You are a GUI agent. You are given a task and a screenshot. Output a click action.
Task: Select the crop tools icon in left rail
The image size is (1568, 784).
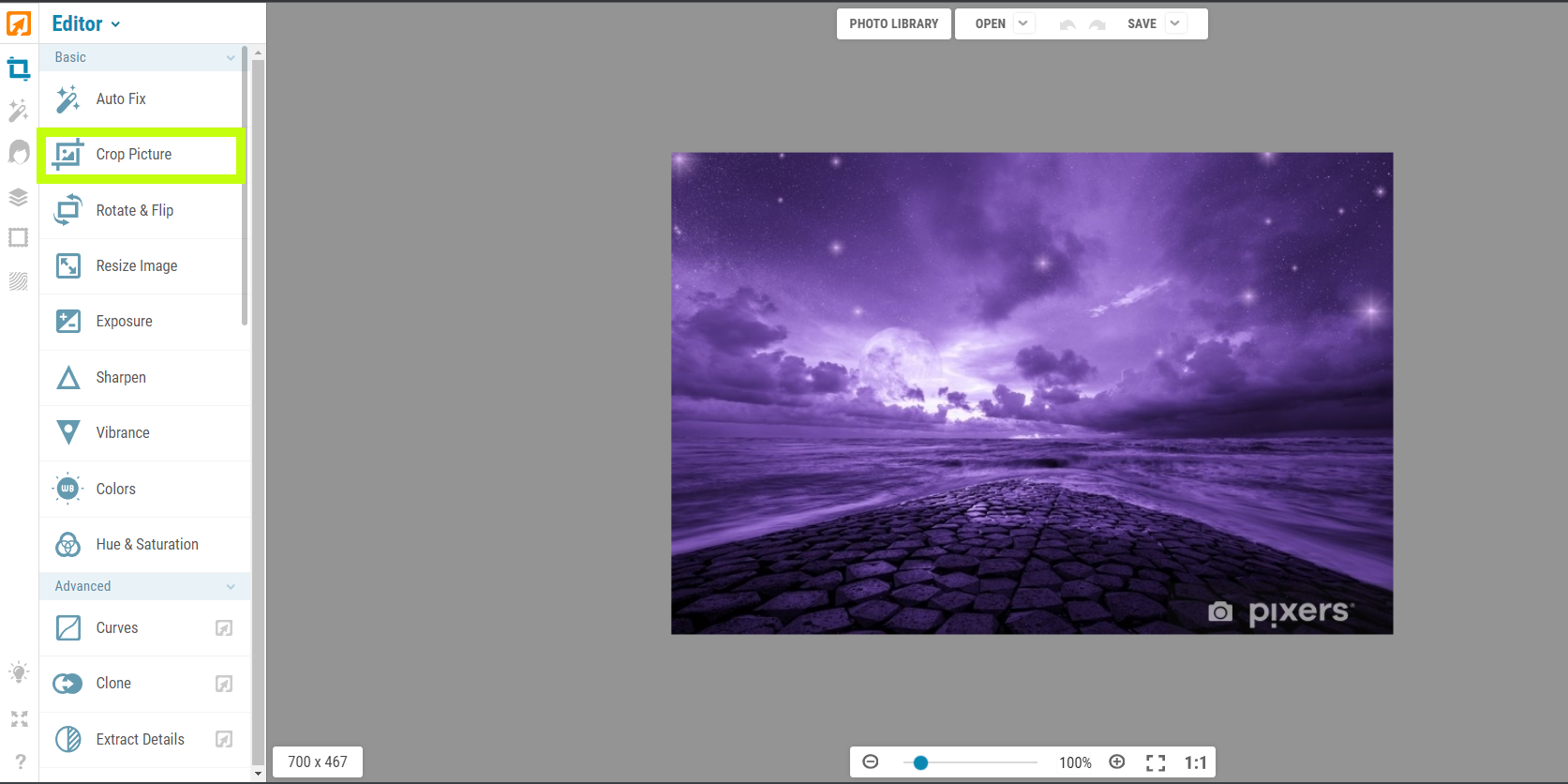pos(19,68)
